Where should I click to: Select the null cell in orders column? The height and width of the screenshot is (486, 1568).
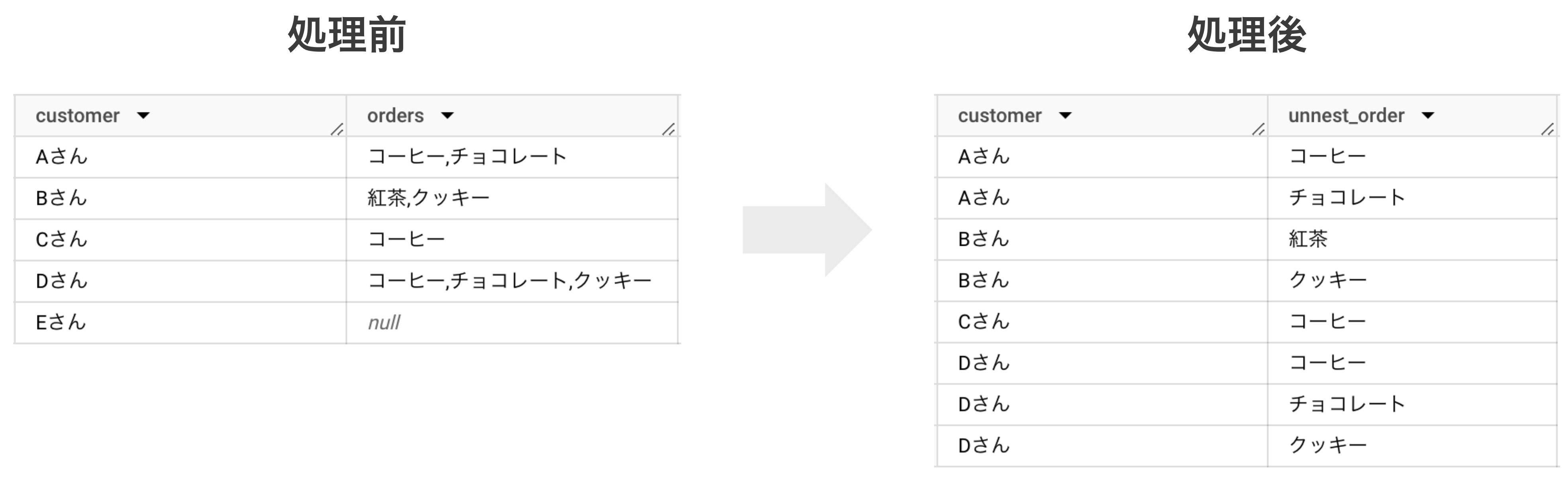click(384, 323)
